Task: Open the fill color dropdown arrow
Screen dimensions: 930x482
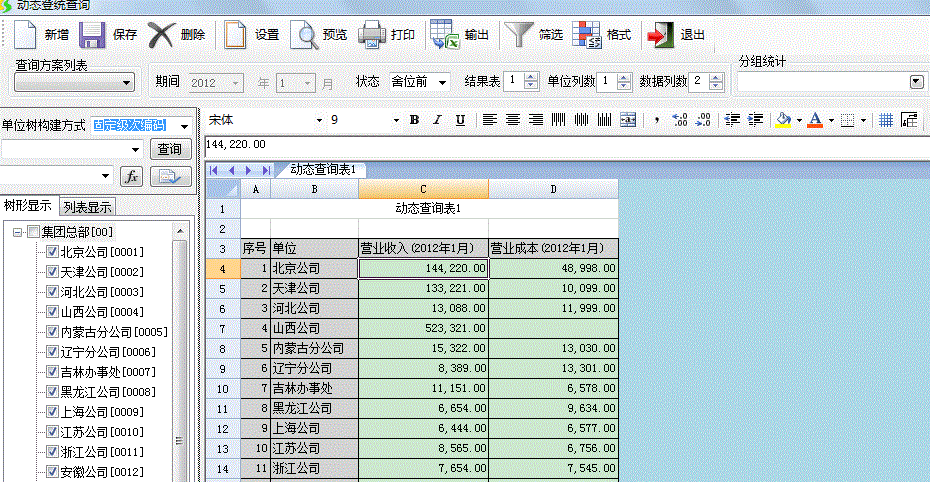Action: point(799,121)
